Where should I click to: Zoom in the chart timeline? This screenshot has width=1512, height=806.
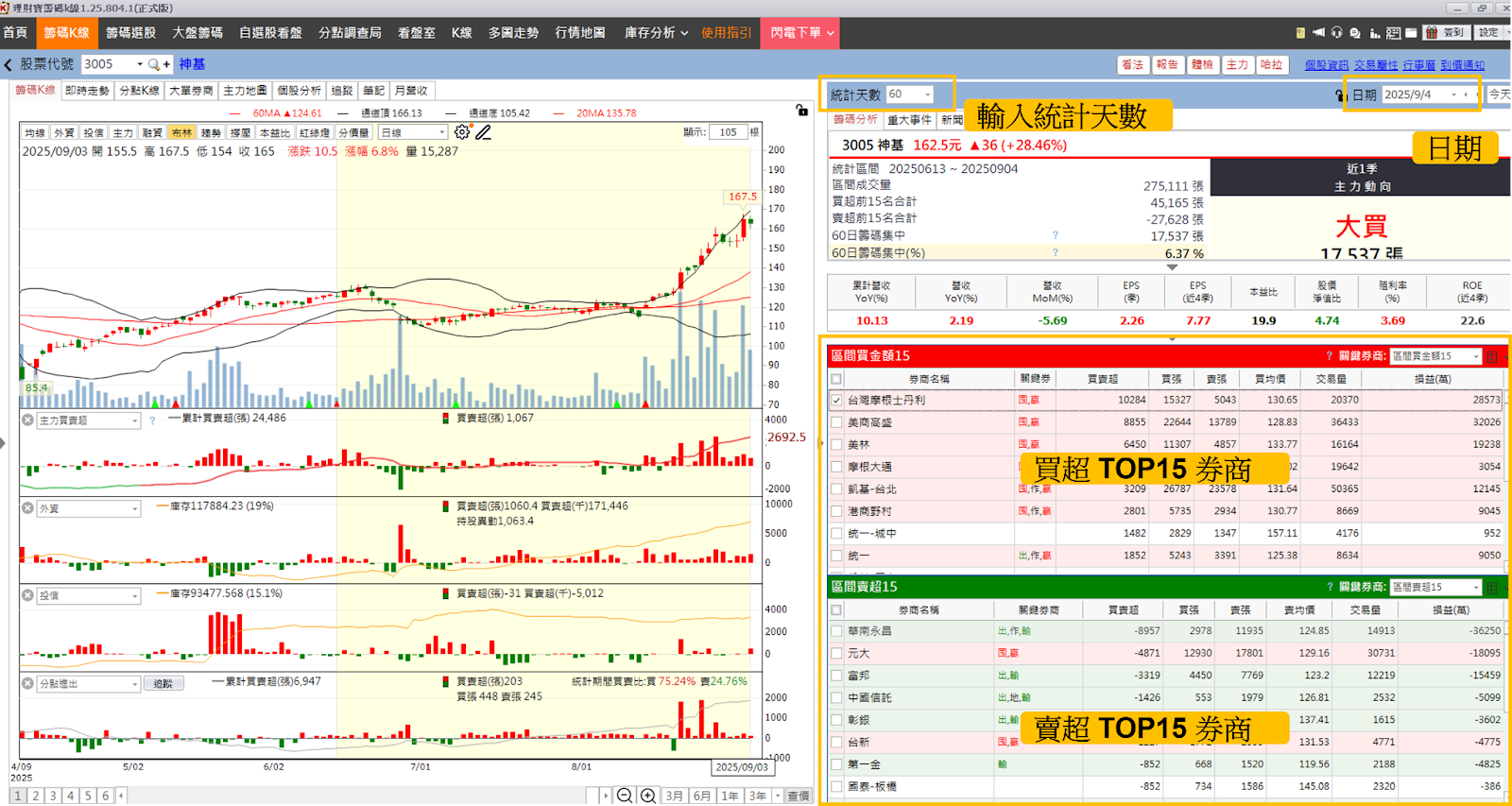click(647, 796)
